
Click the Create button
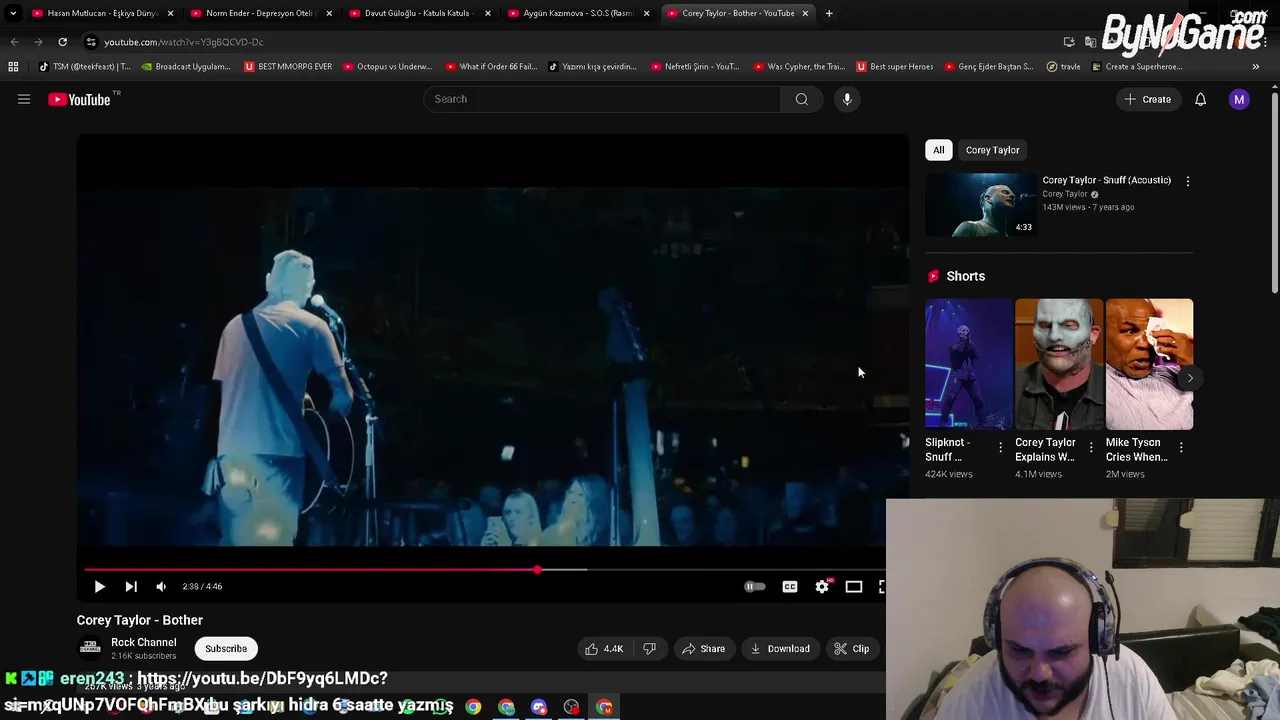pos(1147,99)
